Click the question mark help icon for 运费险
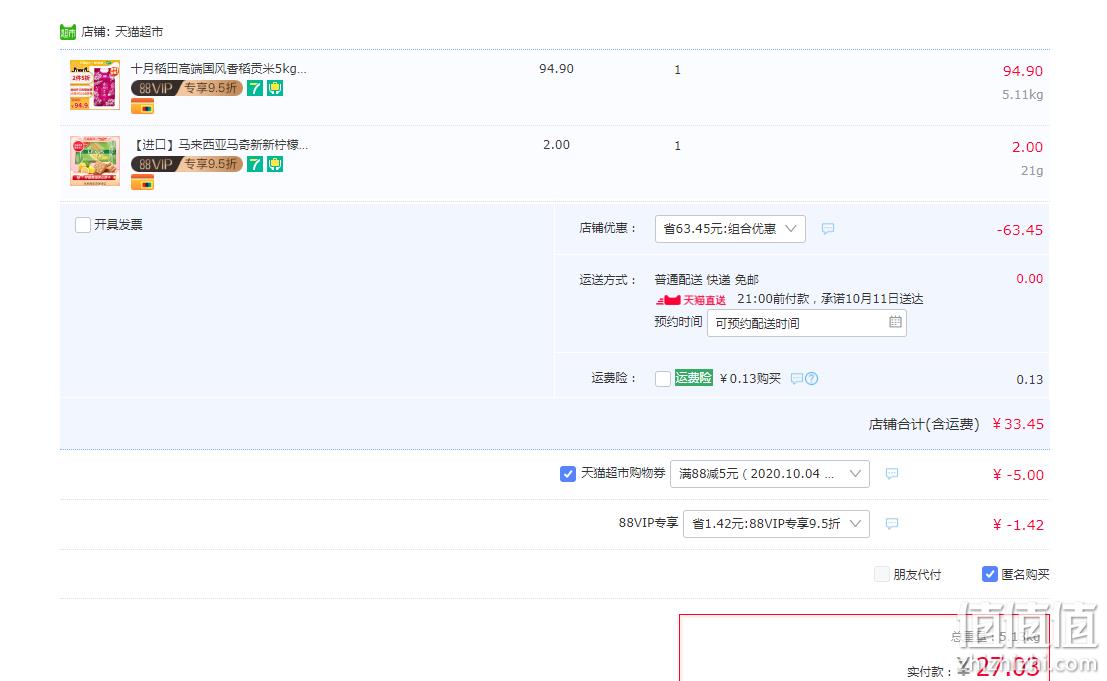This screenshot has width=1107, height=681. click(812, 379)
